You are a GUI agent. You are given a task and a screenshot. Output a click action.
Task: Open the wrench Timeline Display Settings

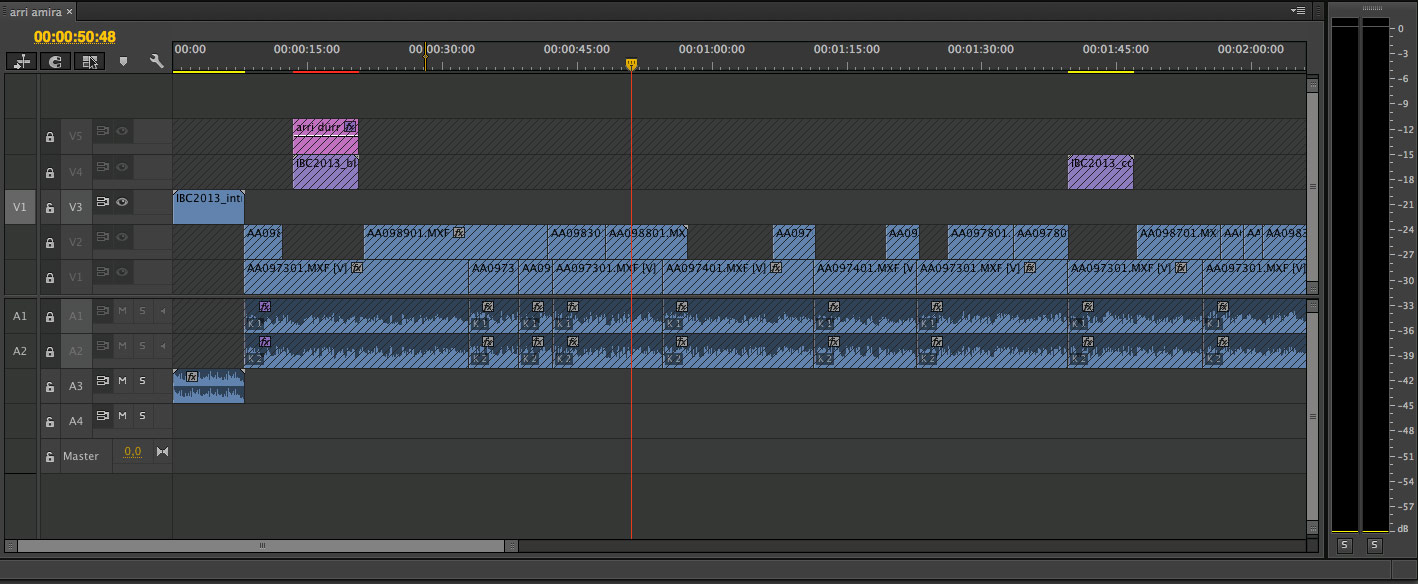click(x=156, y=62)
